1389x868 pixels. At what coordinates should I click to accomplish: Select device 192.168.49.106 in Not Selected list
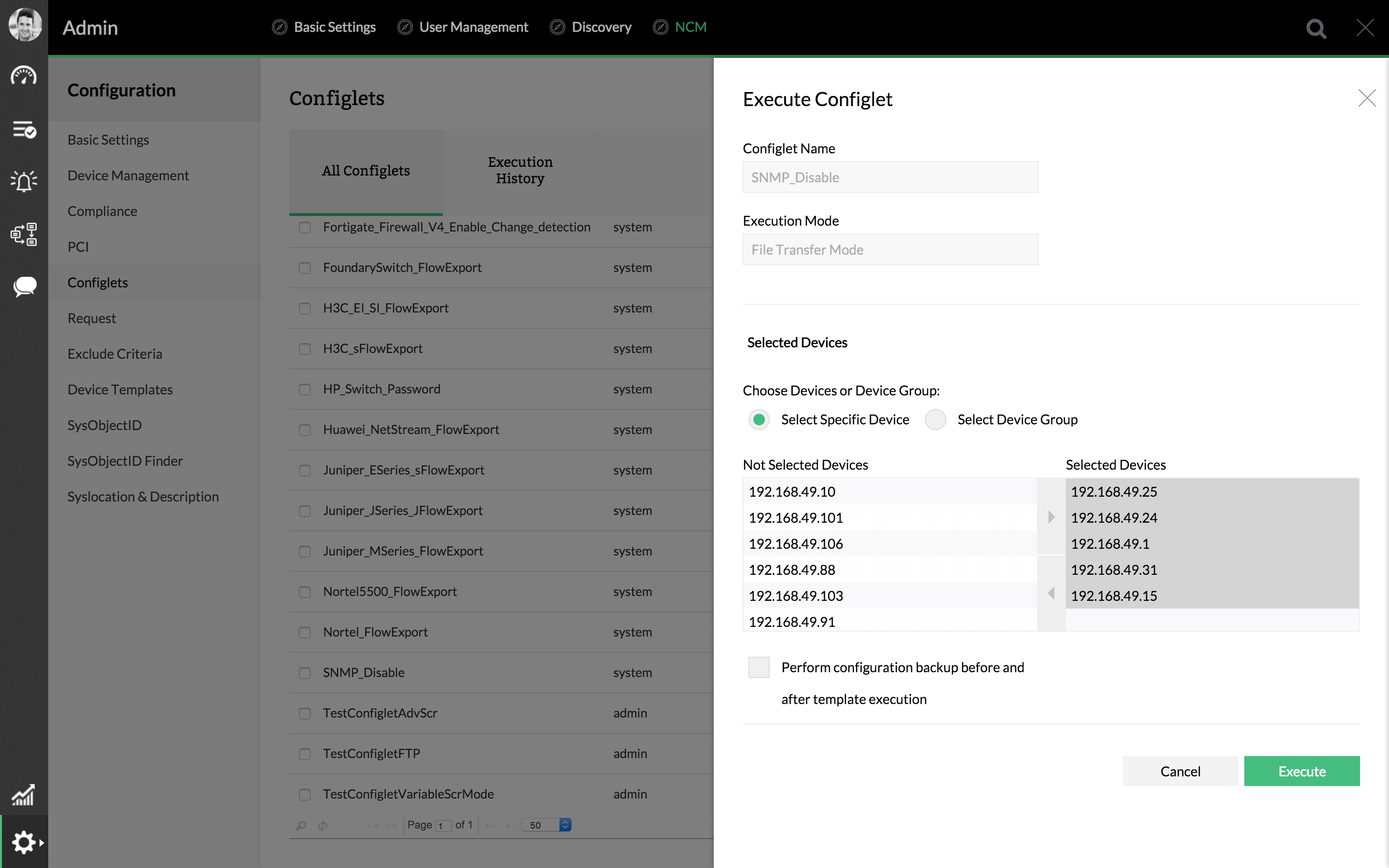tap(795, 543)
